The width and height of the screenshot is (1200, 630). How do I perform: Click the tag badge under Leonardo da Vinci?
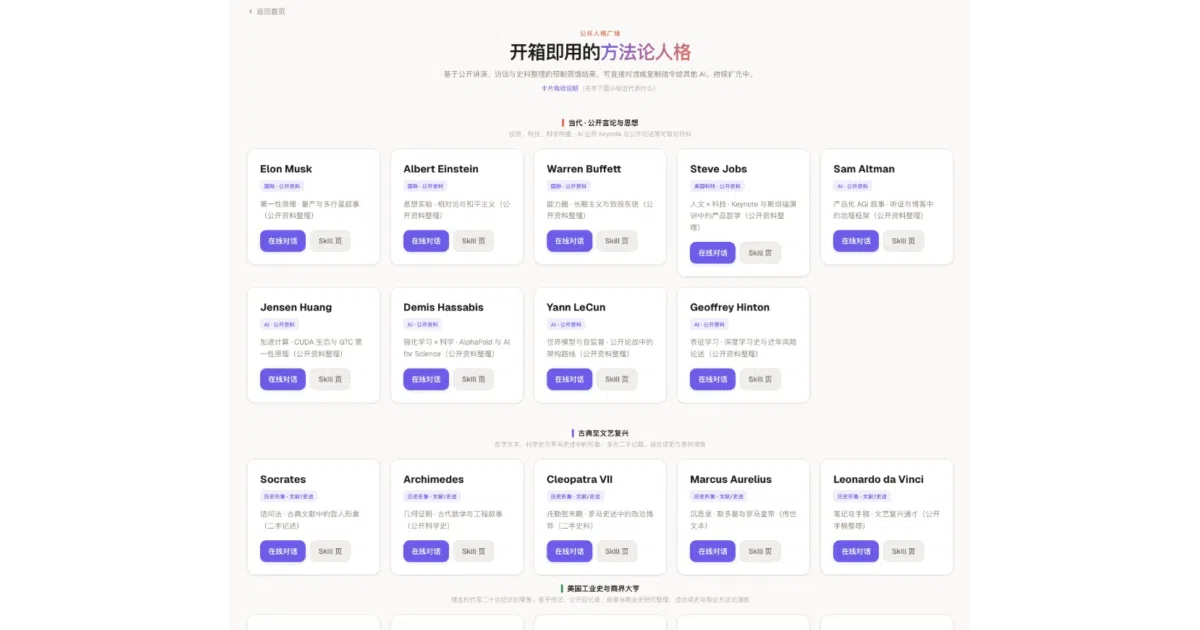coord(861,496)
